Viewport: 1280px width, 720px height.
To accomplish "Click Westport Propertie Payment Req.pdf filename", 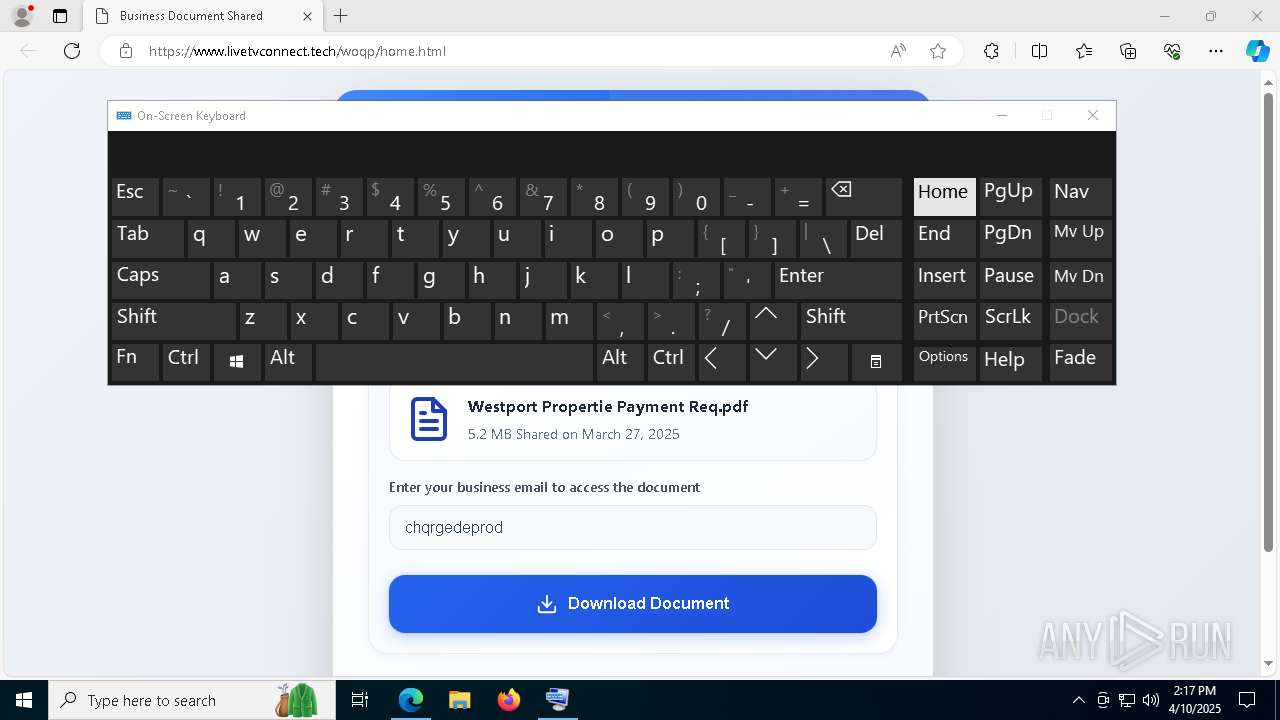I will 608,407.
